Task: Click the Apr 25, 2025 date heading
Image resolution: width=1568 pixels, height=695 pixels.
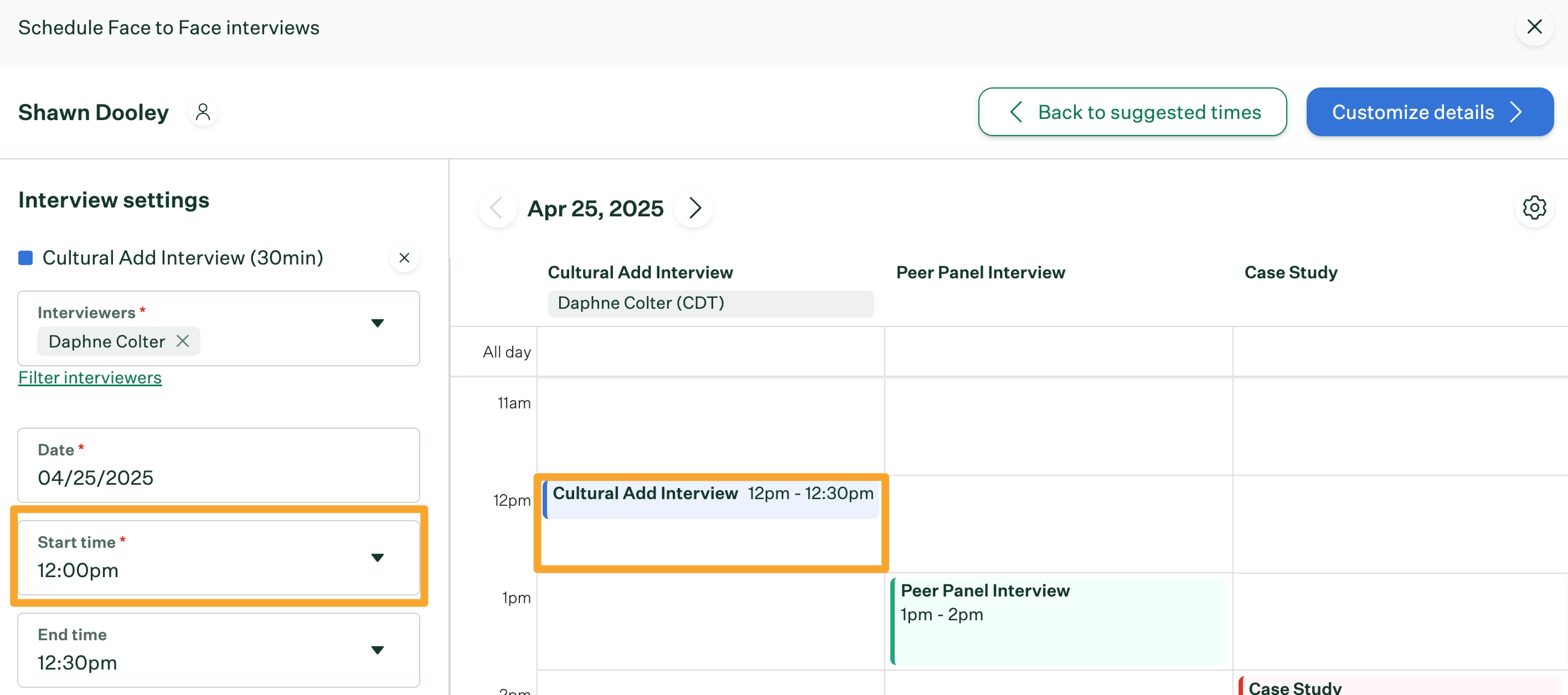Action: tap(595, 209)
